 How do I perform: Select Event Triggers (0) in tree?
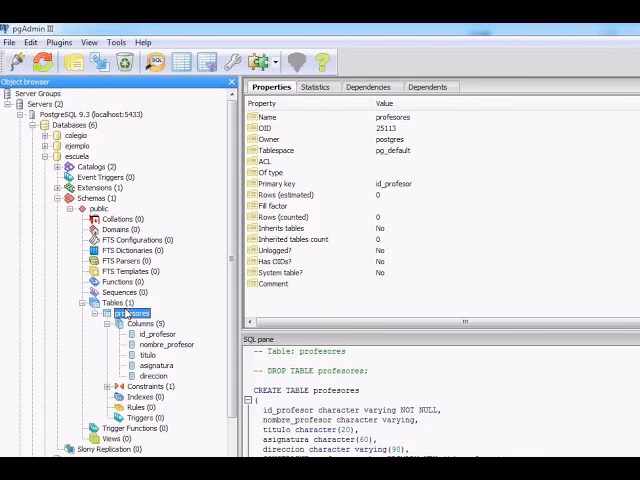tap(106, 177)
